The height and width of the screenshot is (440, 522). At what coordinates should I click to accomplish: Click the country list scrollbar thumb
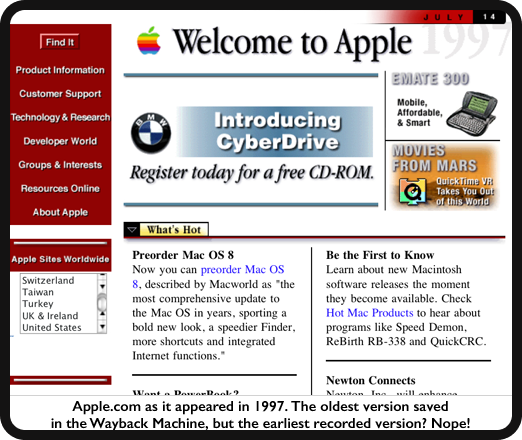click(x=102, y=302)
